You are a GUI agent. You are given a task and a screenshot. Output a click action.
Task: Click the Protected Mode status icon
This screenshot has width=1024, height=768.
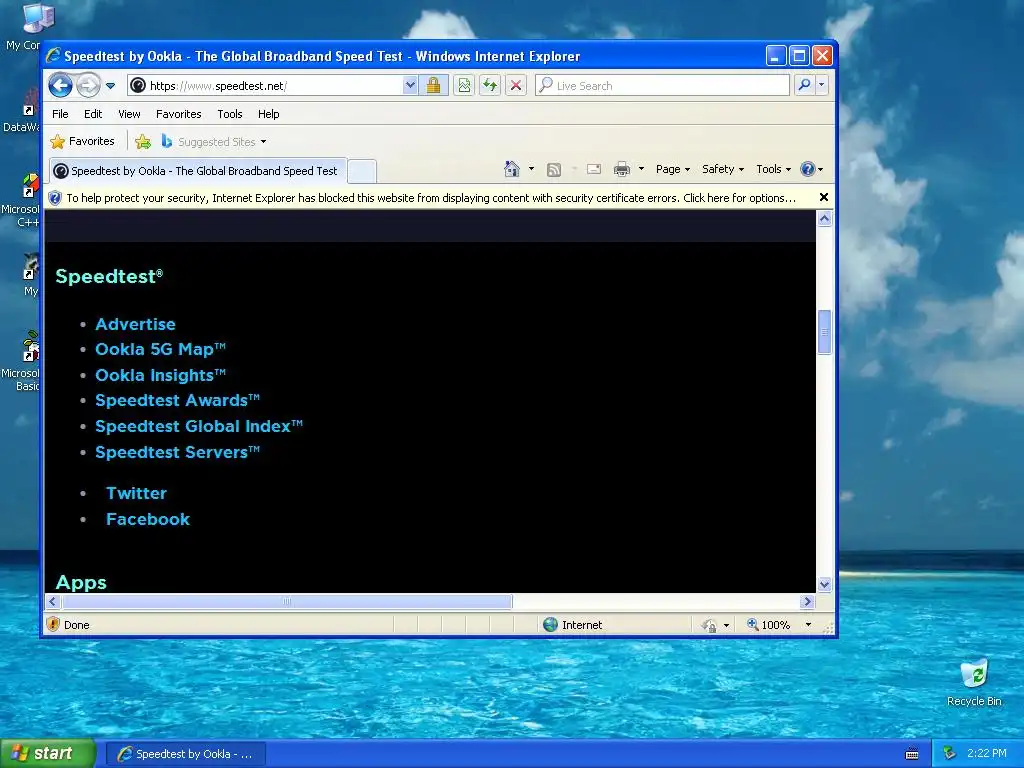709,625
